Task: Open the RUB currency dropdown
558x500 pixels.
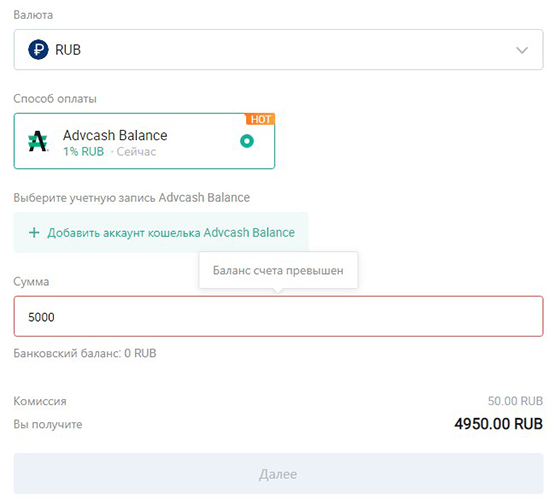Action: click(x=278, y=49)
